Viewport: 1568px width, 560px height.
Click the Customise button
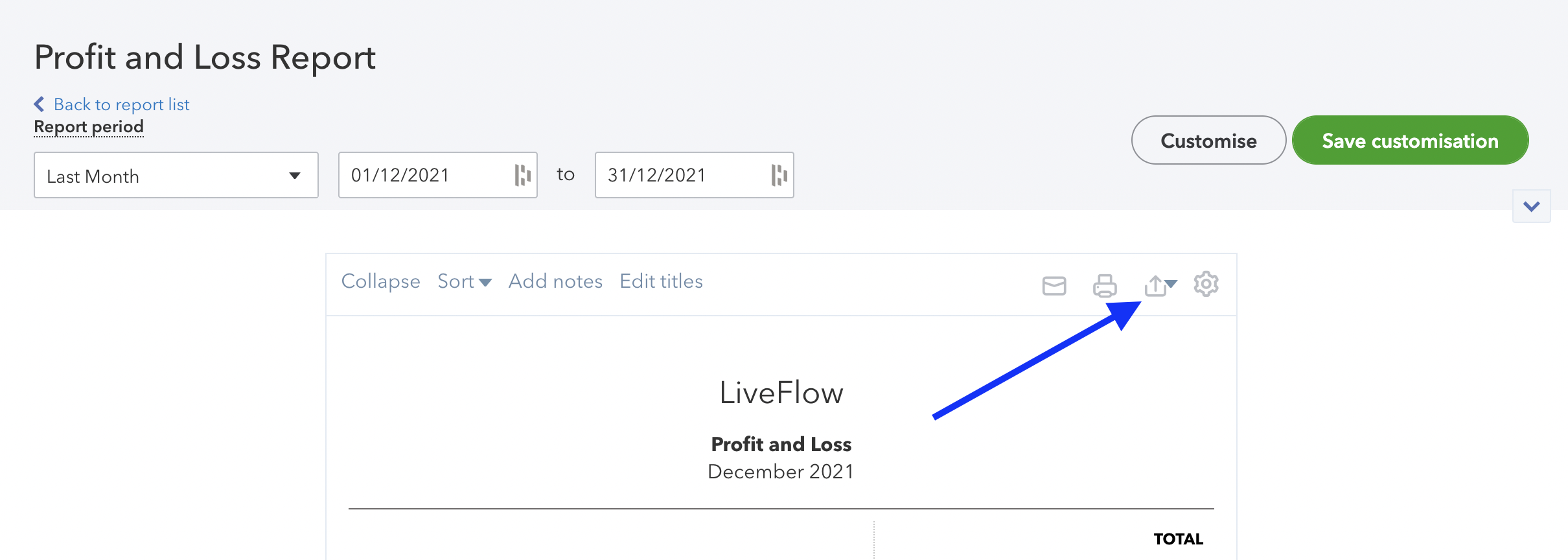[1208, 140]
